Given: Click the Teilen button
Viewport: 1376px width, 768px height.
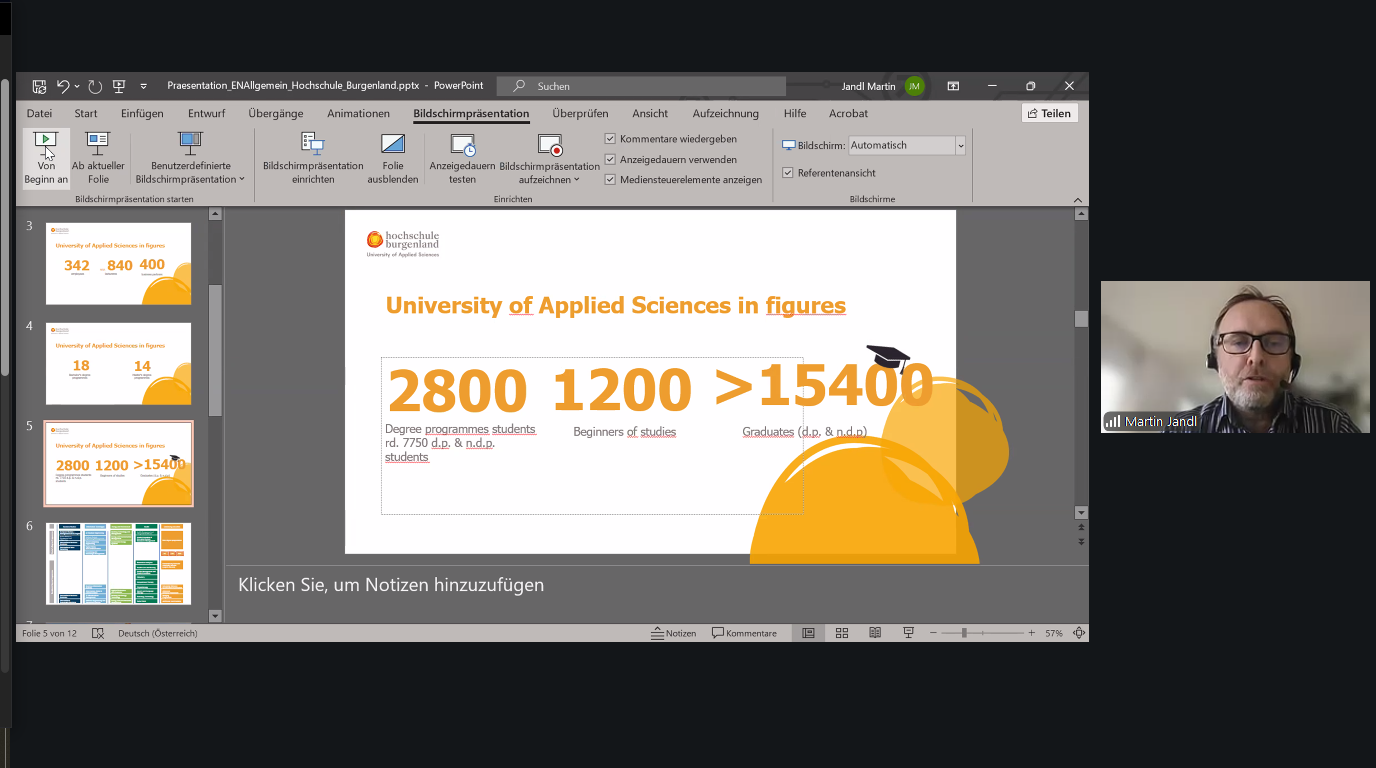Looking at the screenshot, I should [1049, 114].
